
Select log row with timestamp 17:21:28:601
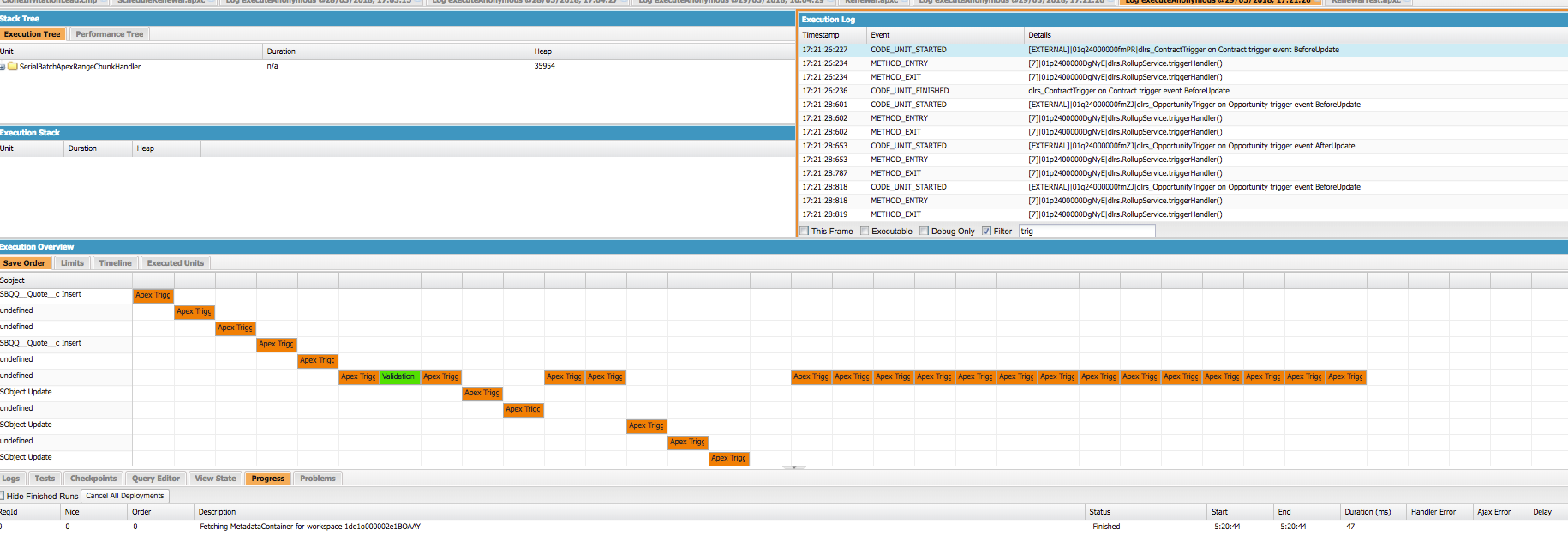1183,105
